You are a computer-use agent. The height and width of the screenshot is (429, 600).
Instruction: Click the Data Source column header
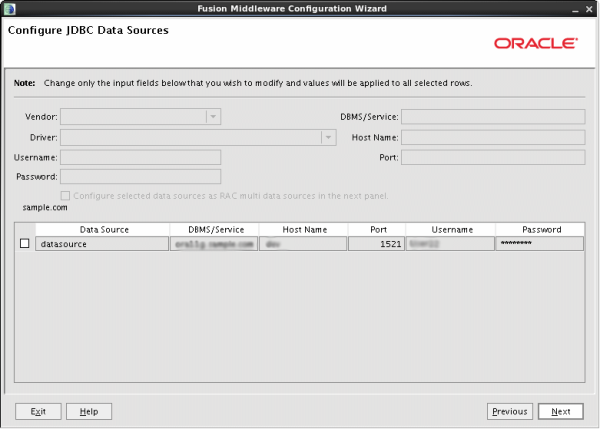(102, 230)
